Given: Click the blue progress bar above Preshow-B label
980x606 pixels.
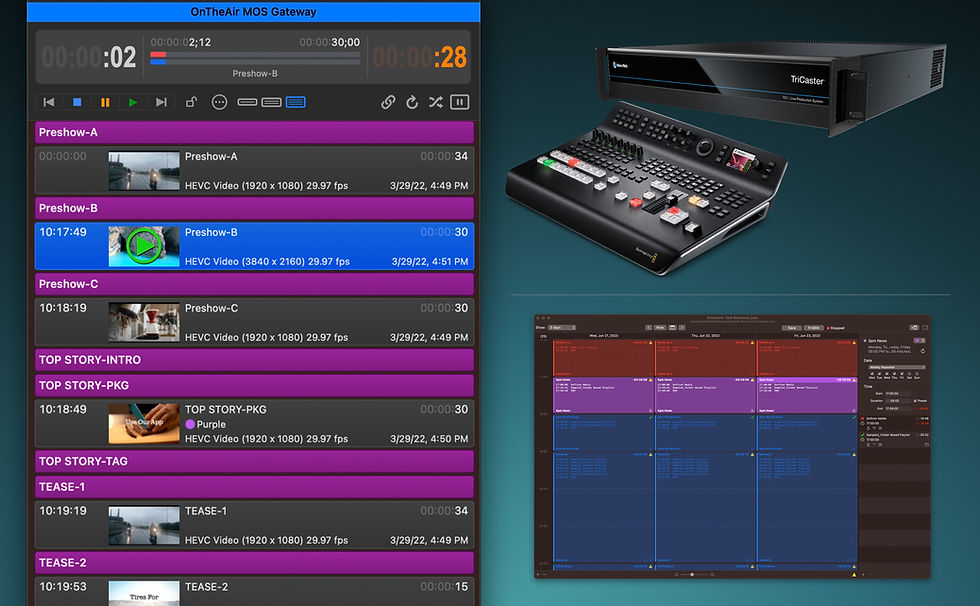Looking at the screenshot, I should tap(158, 61).
